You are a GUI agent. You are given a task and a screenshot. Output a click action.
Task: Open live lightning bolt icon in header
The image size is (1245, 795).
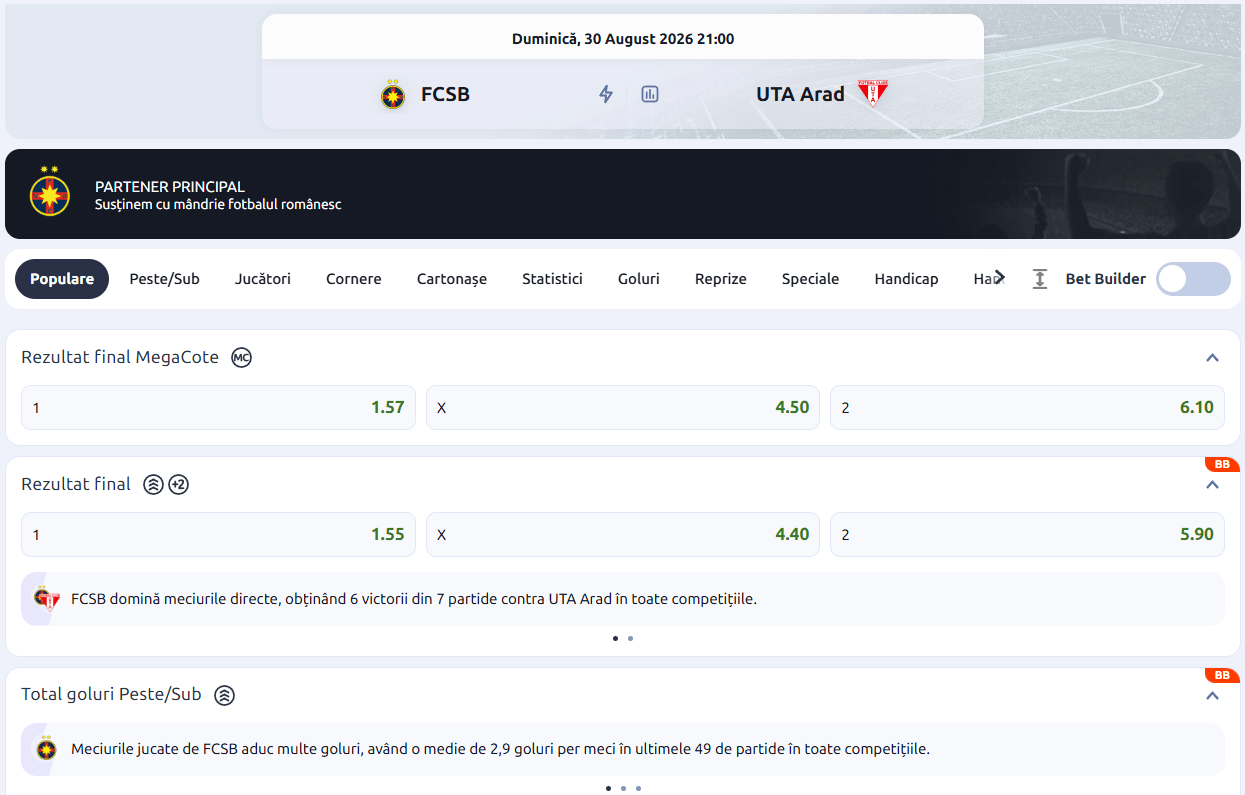pyautogui.click(x=606, y=94)
